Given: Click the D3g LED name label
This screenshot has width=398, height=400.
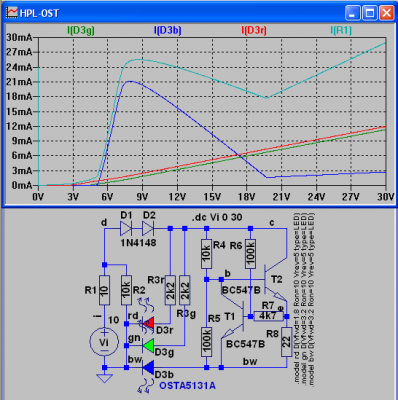Looking at the screenshot, I should tap(164, 353).
